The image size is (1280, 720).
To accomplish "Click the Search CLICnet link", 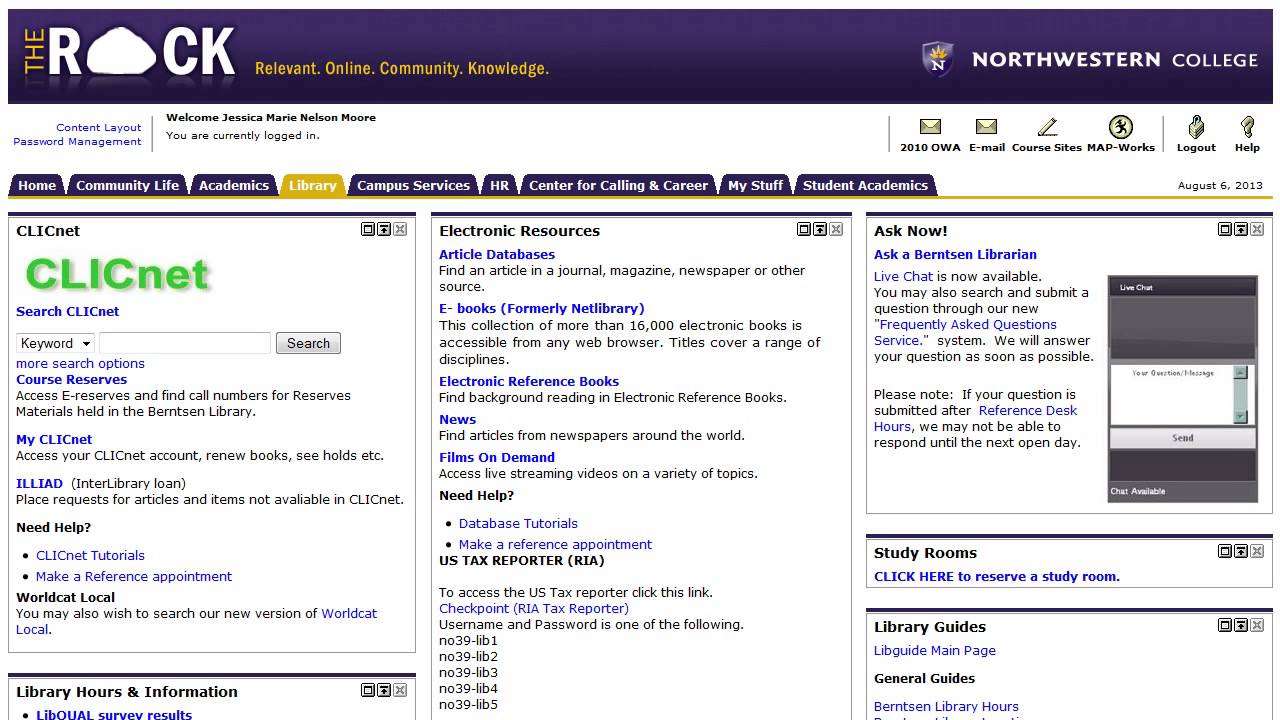I will pyautogui.click(x=67, y=311).
